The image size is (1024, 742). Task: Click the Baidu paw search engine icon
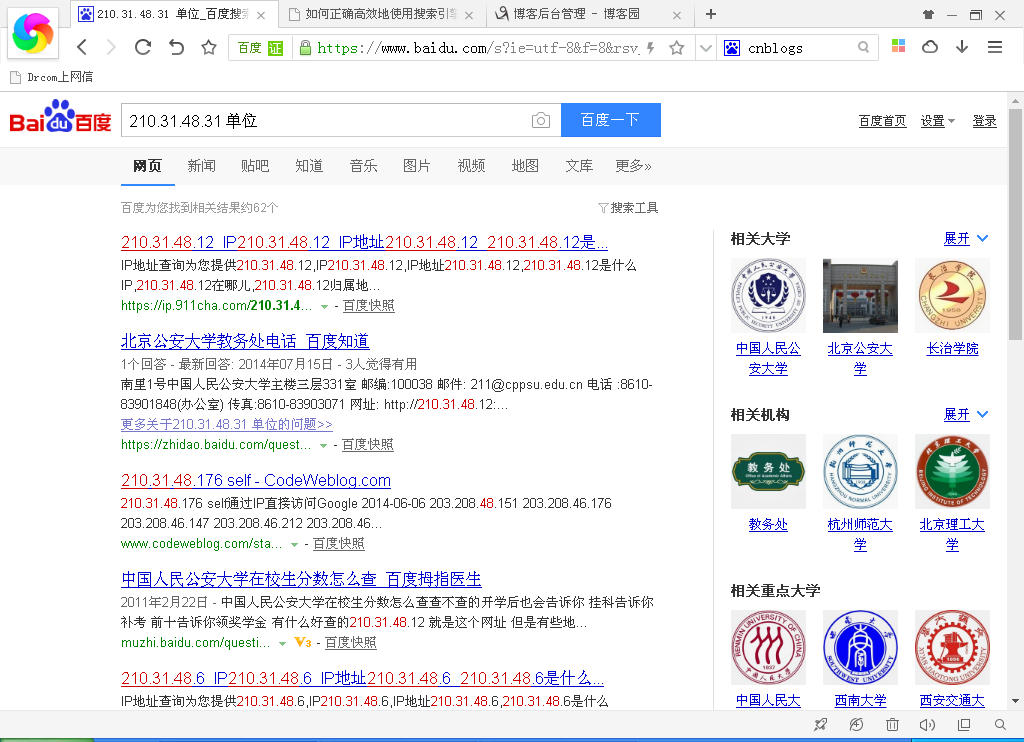(x=732, y=48)
